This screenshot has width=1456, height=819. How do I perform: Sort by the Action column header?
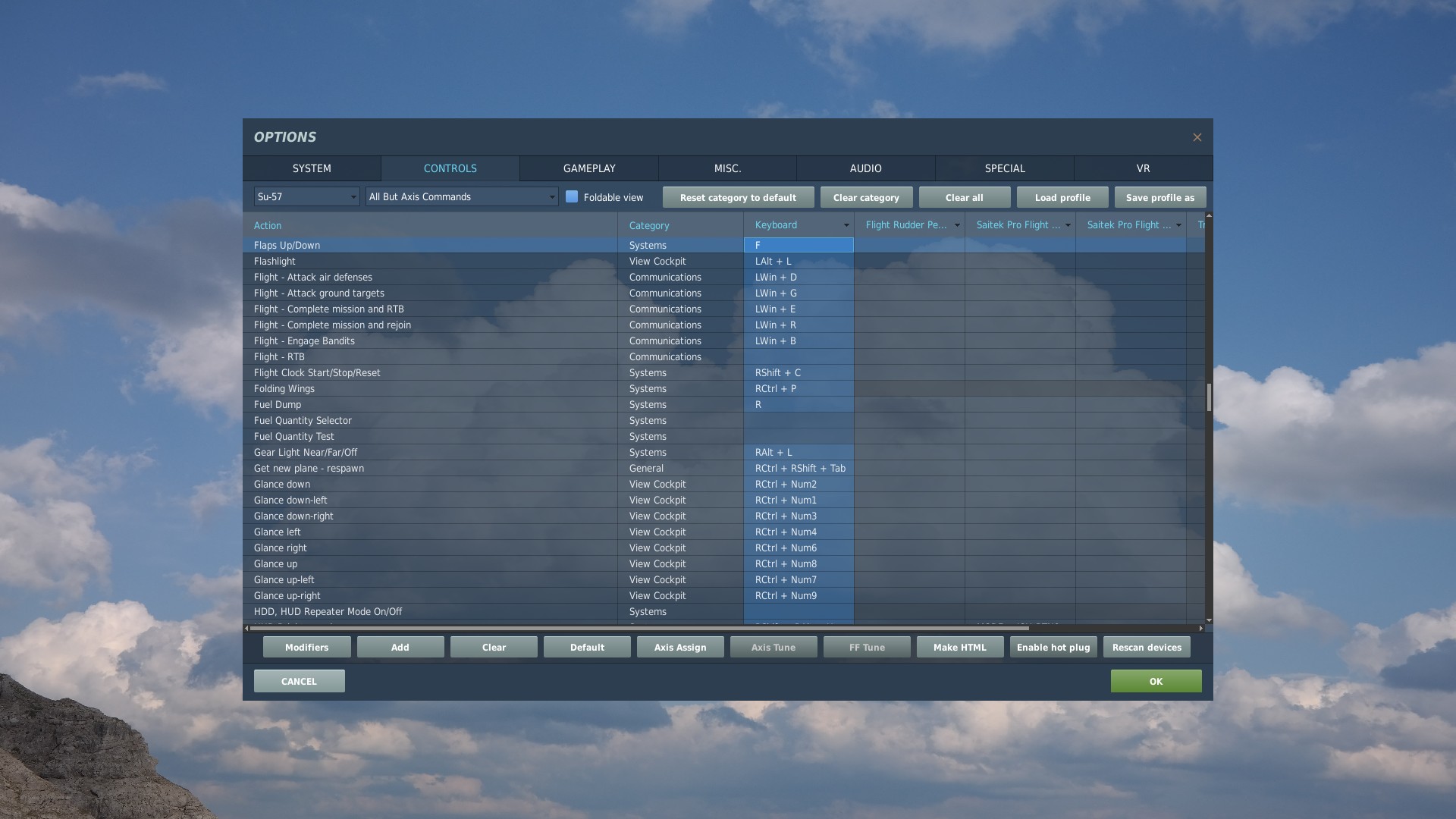[430, 225]
